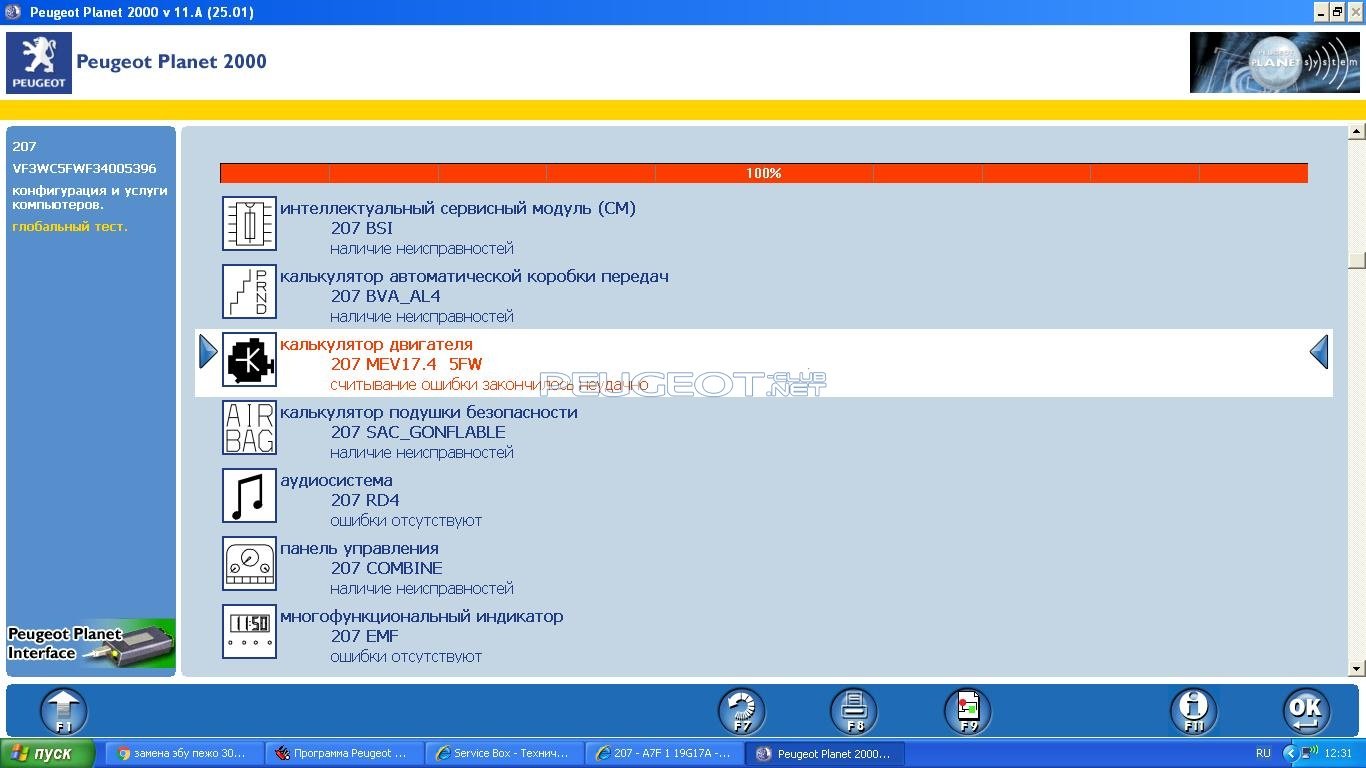This screenshot has height=768, width=1366.
Task: Click the right blue arrow of selected row
Action: [x=1319, y=352]
